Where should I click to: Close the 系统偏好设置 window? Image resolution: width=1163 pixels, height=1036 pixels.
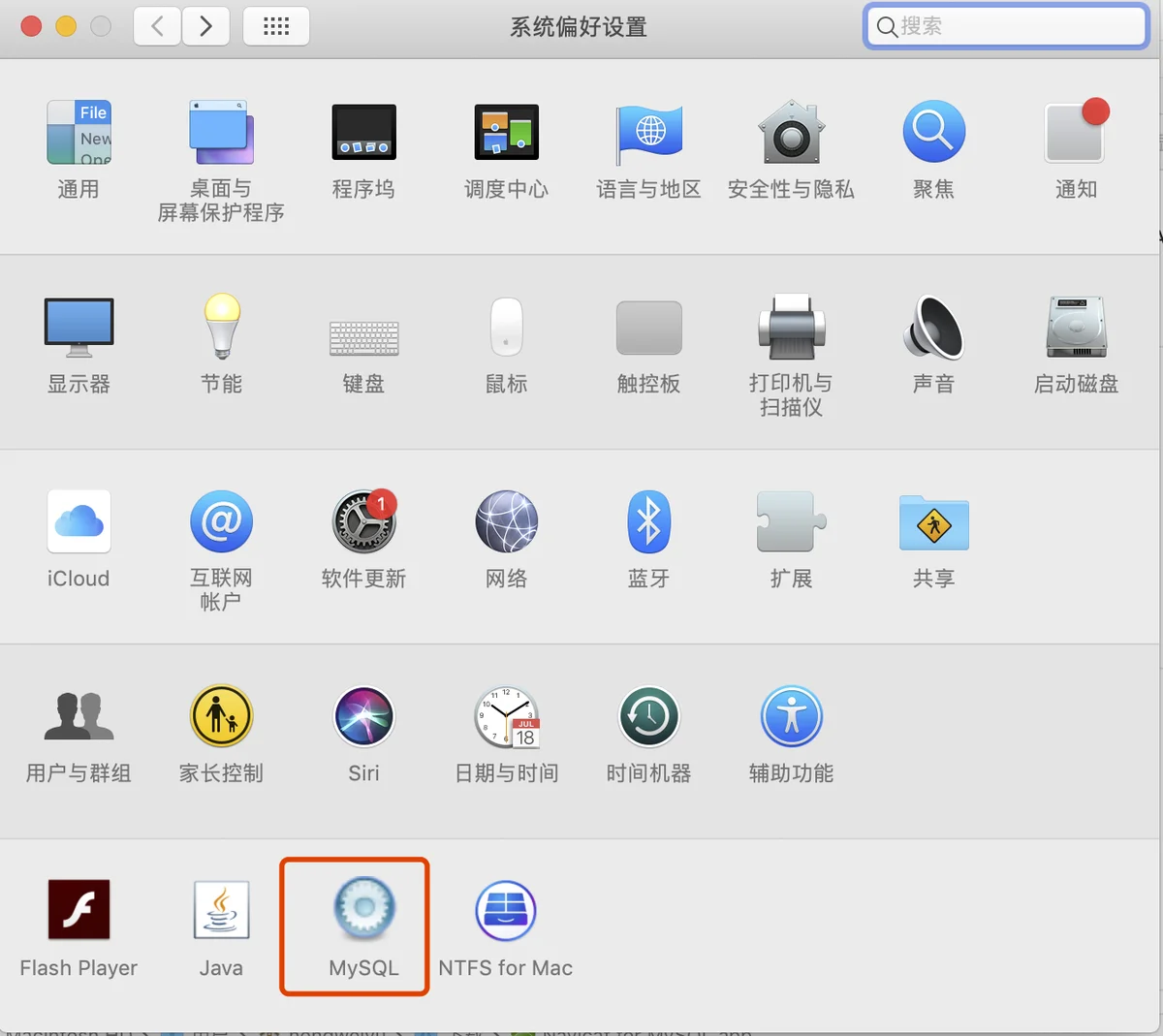pyautogui.click(x=31, y=26)
